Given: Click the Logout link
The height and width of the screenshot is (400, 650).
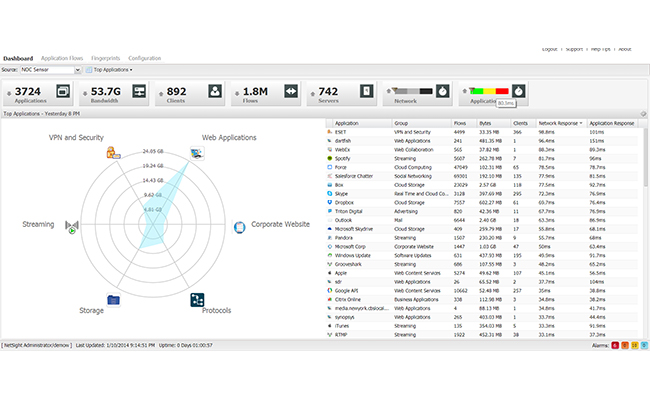Looking at the screenshot, I should pyautogui.click(x=549, y=49).
